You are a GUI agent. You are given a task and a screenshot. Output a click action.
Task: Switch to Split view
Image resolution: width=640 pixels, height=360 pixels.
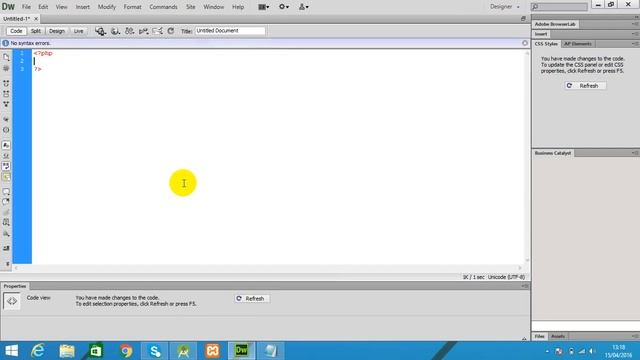tap(36, 31)
